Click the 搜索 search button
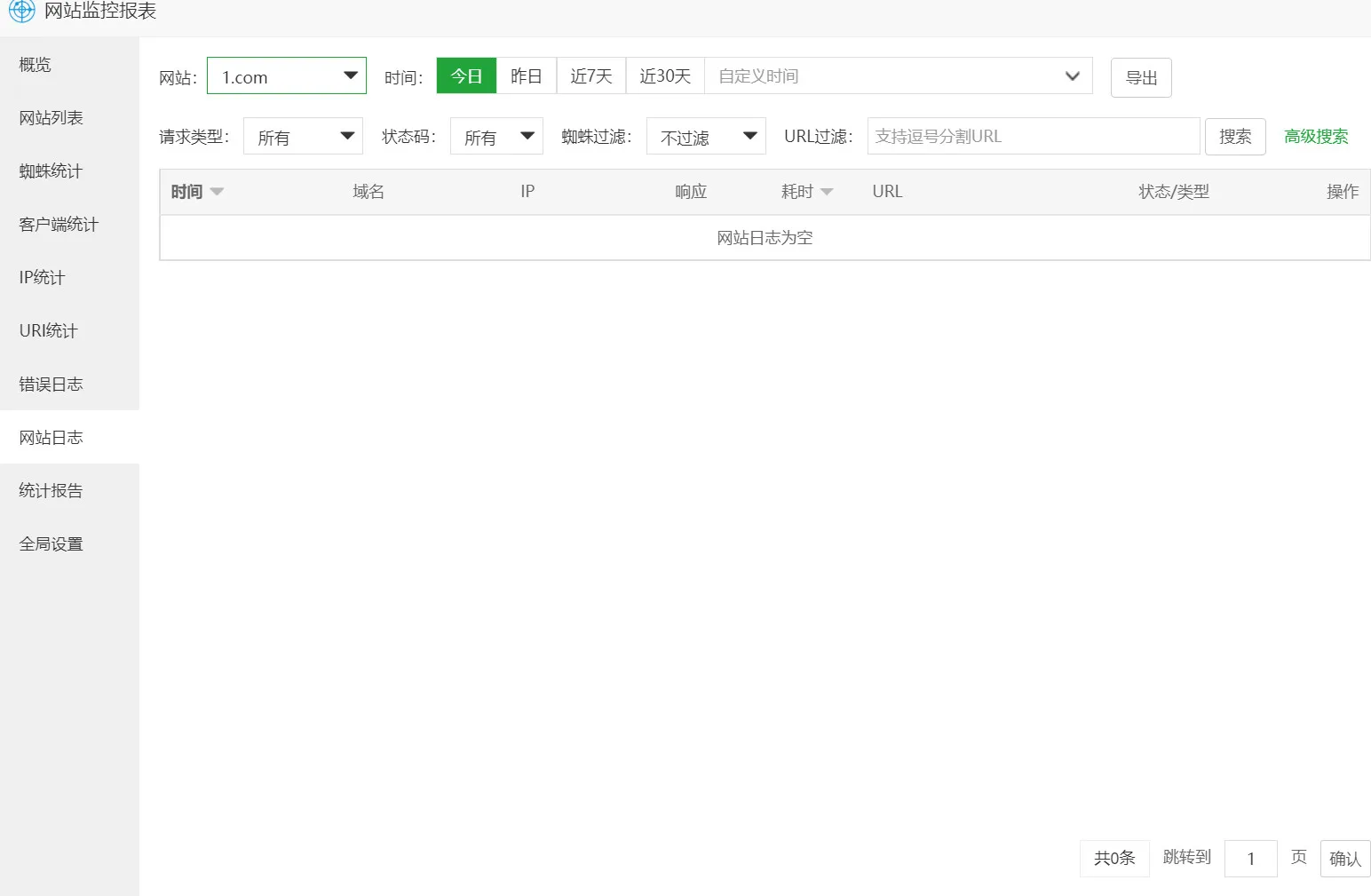Viewport: 1371px width, 896px height. (1235, 137)
